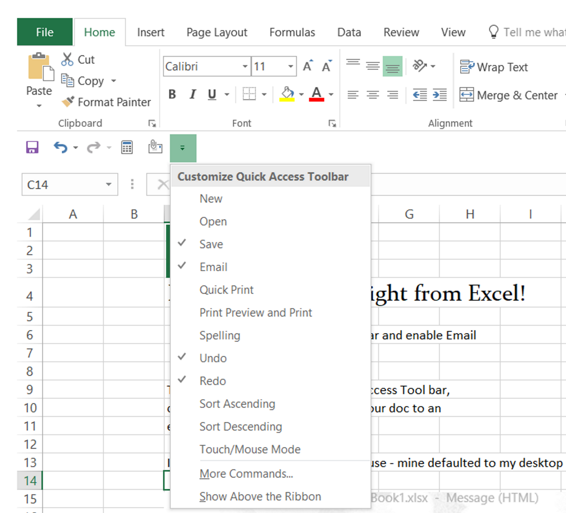Switch to the Page Layout tab

[x=217, y=32]
